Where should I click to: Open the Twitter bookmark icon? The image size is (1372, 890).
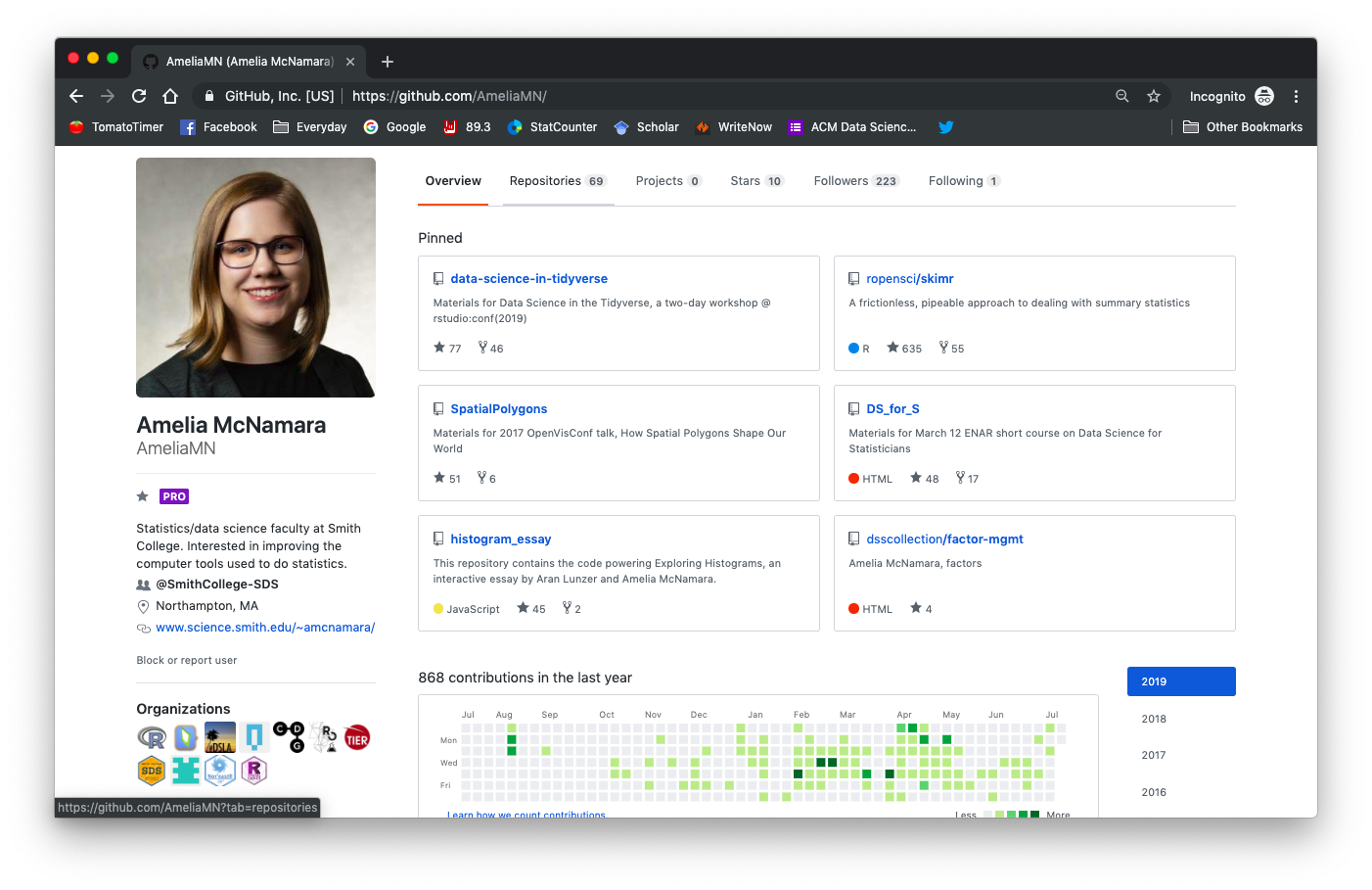pos(944,126)
